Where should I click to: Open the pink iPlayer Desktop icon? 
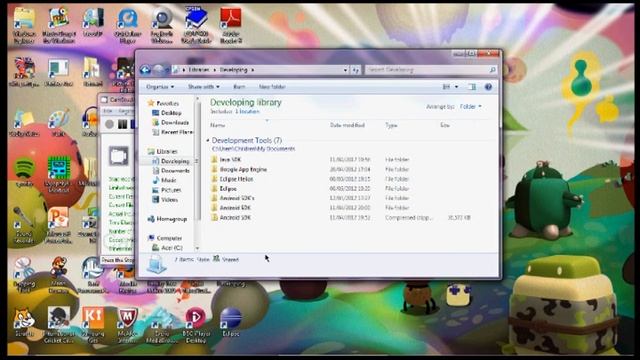[x=196, y=324]
